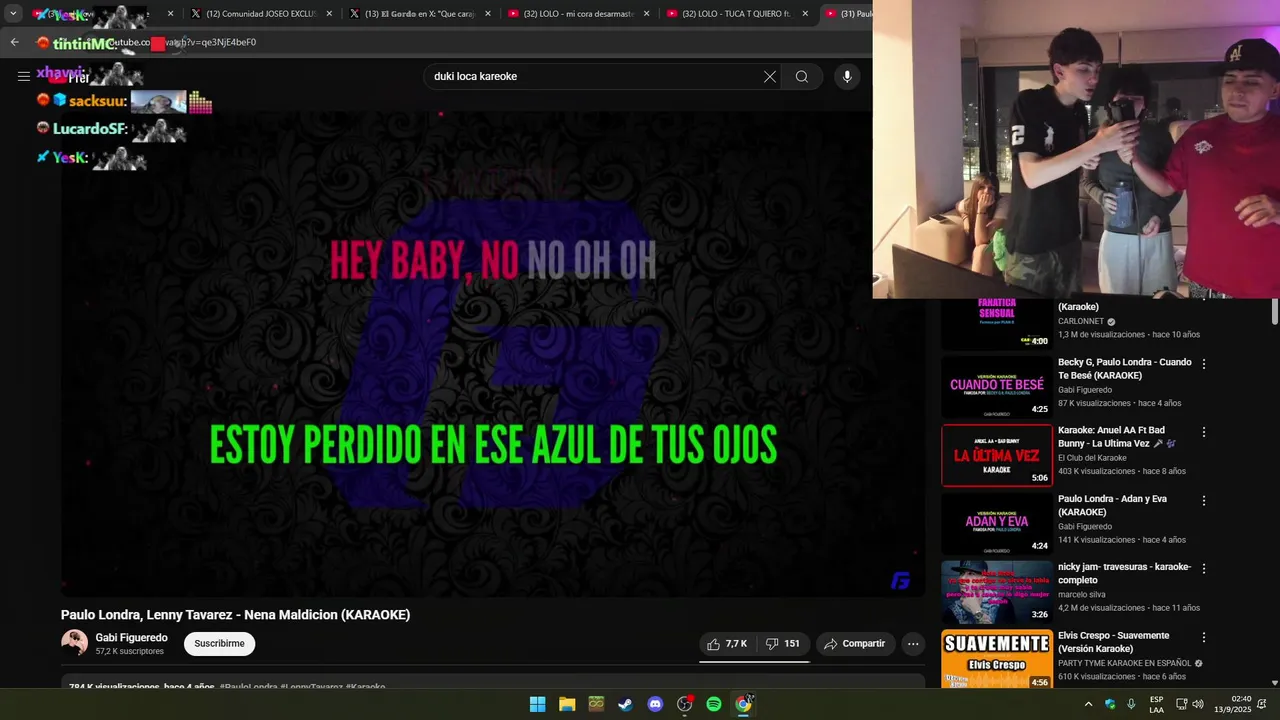Close the 'LOLO - TUCA T QUIERO' tab

coord(805,14)
